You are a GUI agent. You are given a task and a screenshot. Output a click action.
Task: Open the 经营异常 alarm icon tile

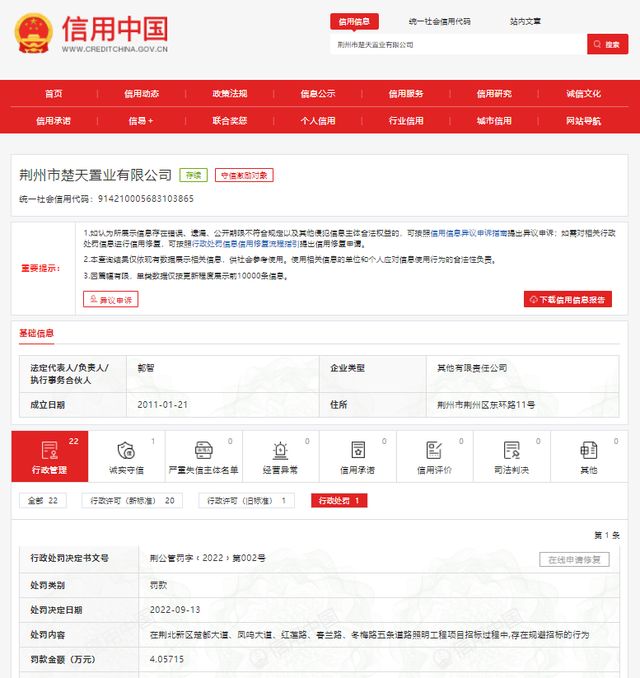(281, 456)
